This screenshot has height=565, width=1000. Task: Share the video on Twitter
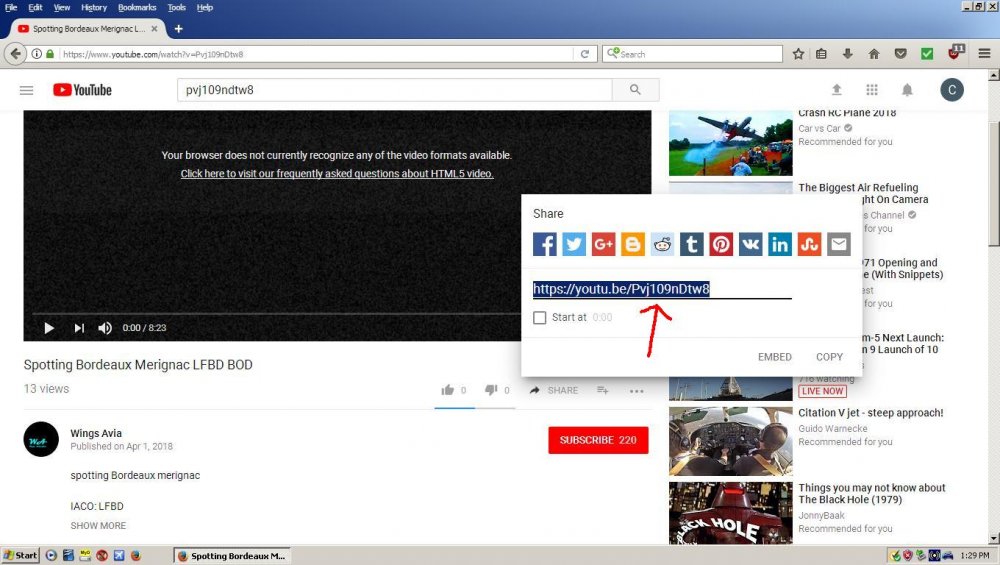574,244
